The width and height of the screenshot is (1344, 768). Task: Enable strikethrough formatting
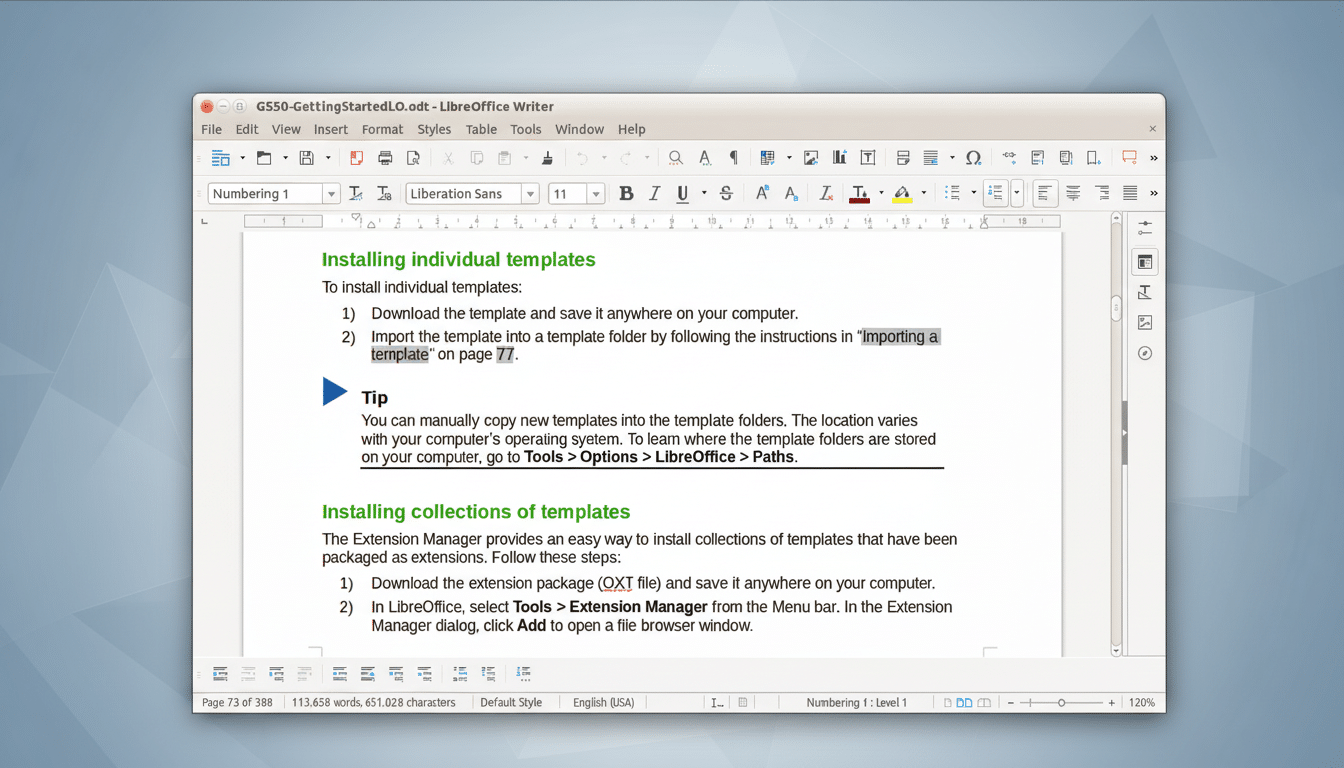pyautogui.click(x=726, y=193)
